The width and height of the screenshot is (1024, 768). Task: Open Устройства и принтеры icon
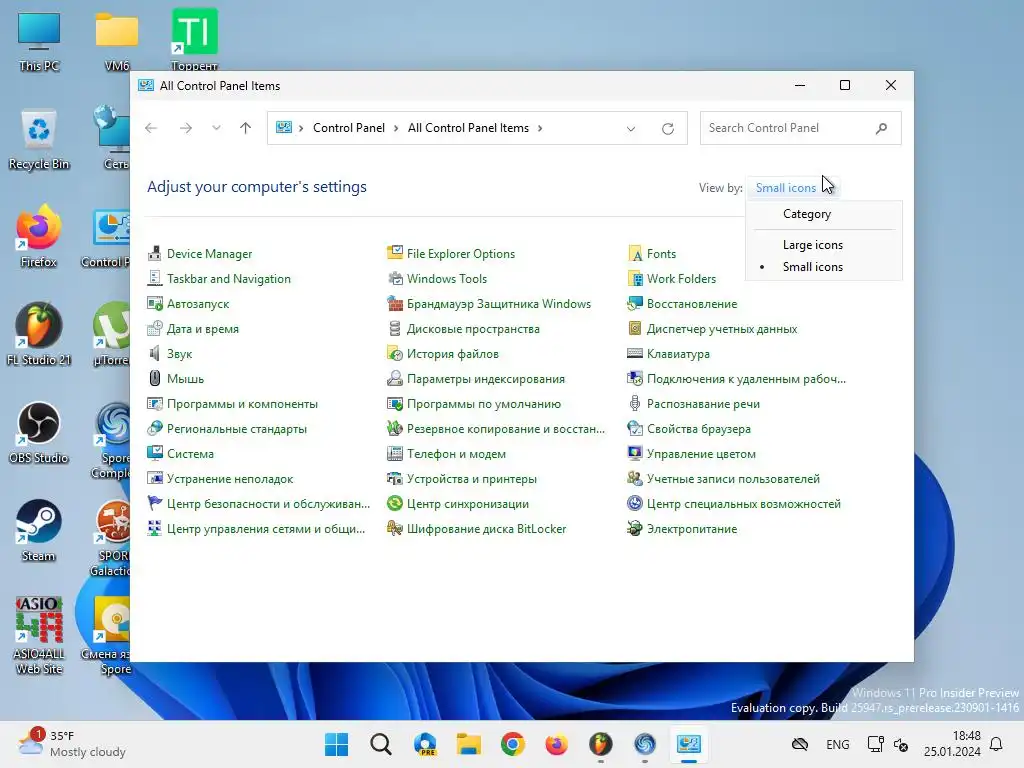point(394,479)
